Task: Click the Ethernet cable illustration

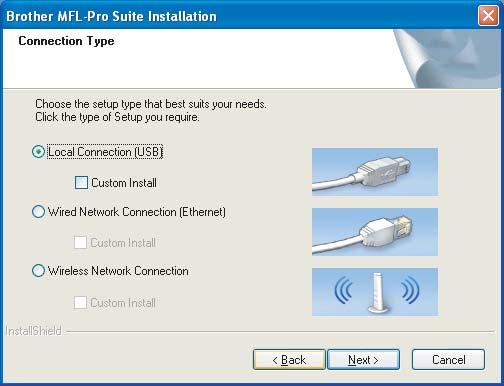Action: pos(375,232)
